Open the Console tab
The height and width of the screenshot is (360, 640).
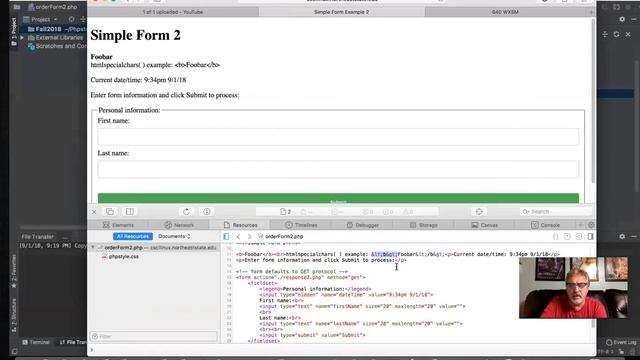[x=545, y=225]
